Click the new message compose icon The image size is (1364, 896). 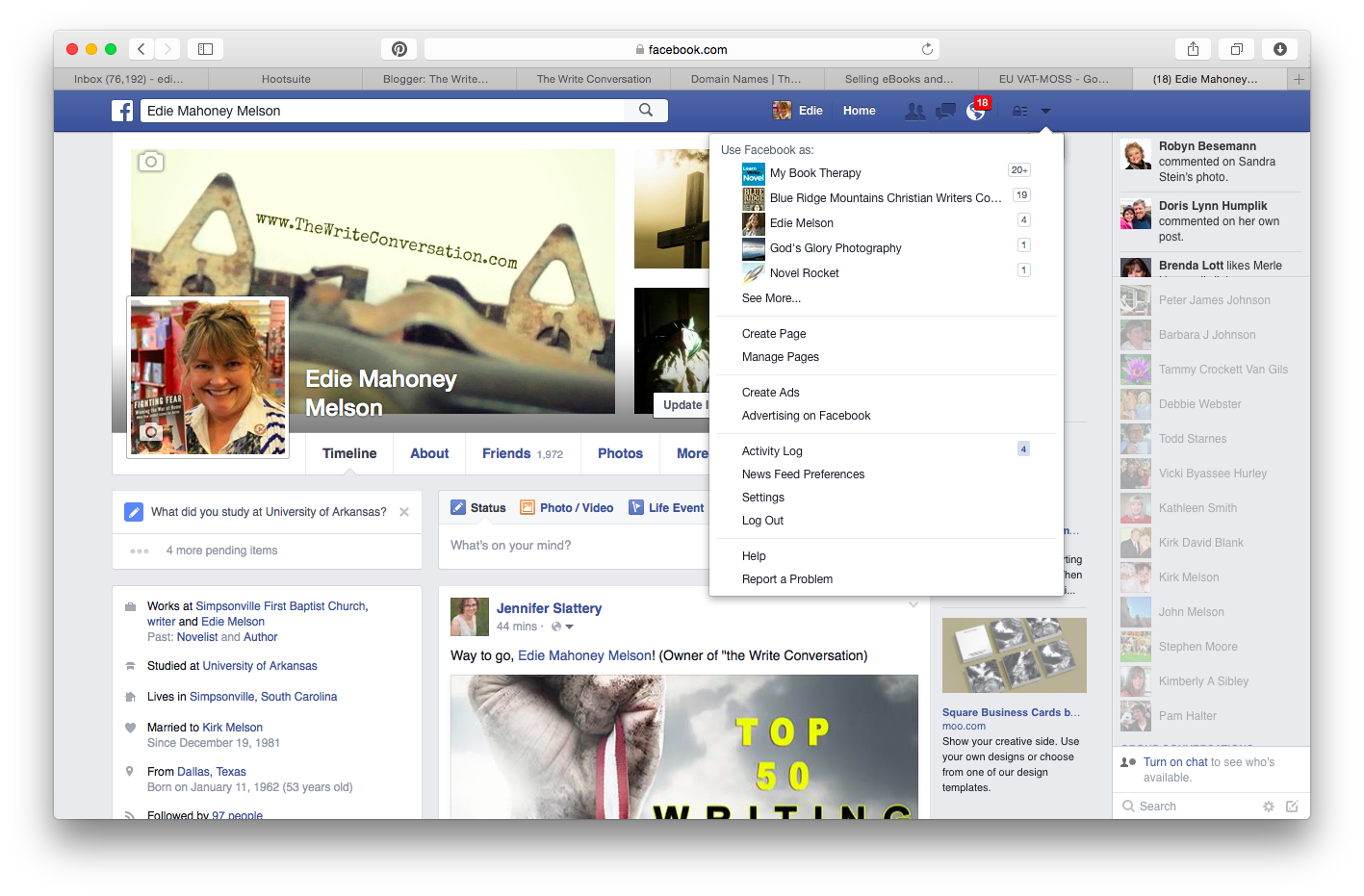coord(1292,806)
